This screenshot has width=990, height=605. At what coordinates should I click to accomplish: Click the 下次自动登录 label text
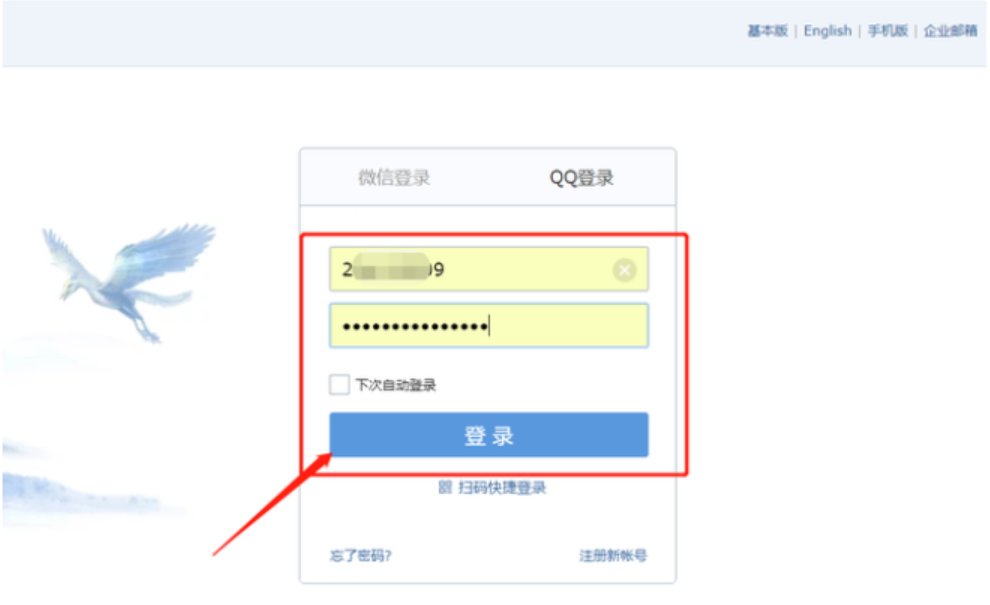pyautogui.click(x=396, y=385)
